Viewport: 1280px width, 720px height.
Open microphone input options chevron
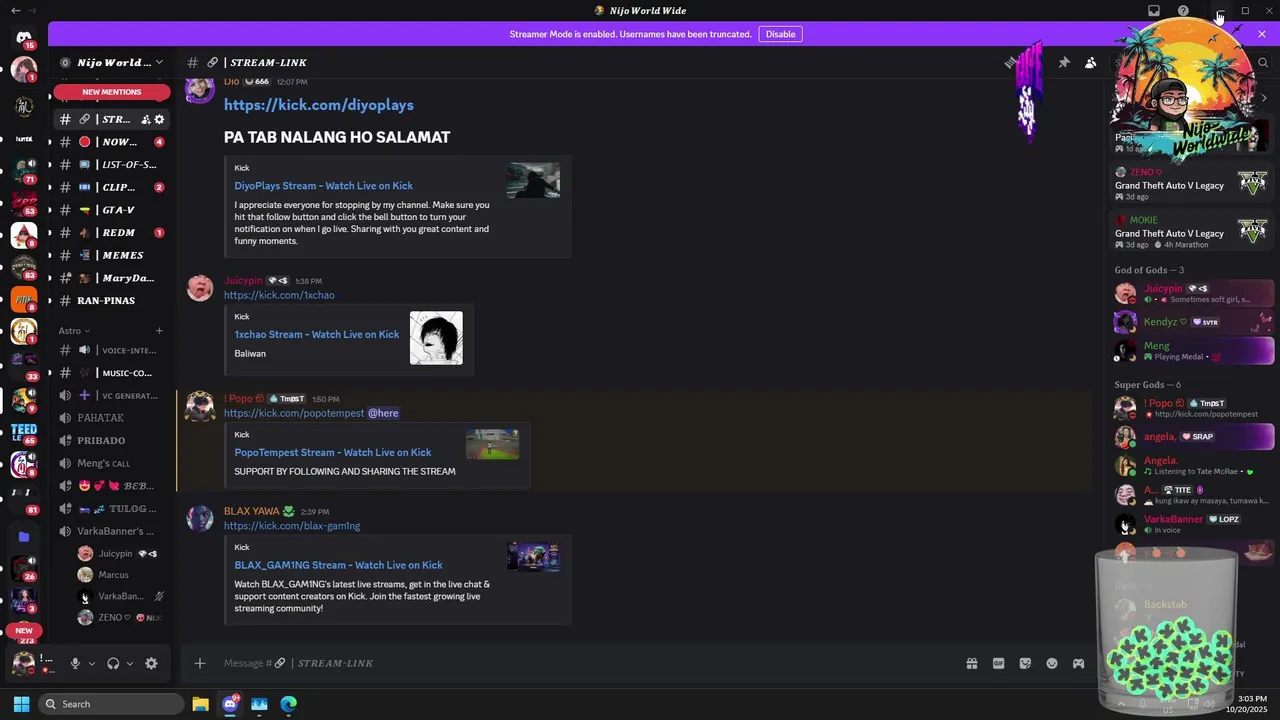pos(92,663)
